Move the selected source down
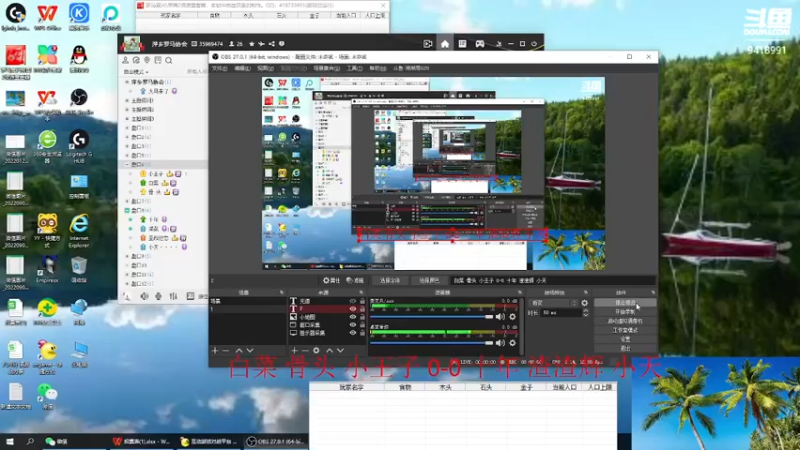Screen dimensions: 800x450 click(x=340, y=351)
